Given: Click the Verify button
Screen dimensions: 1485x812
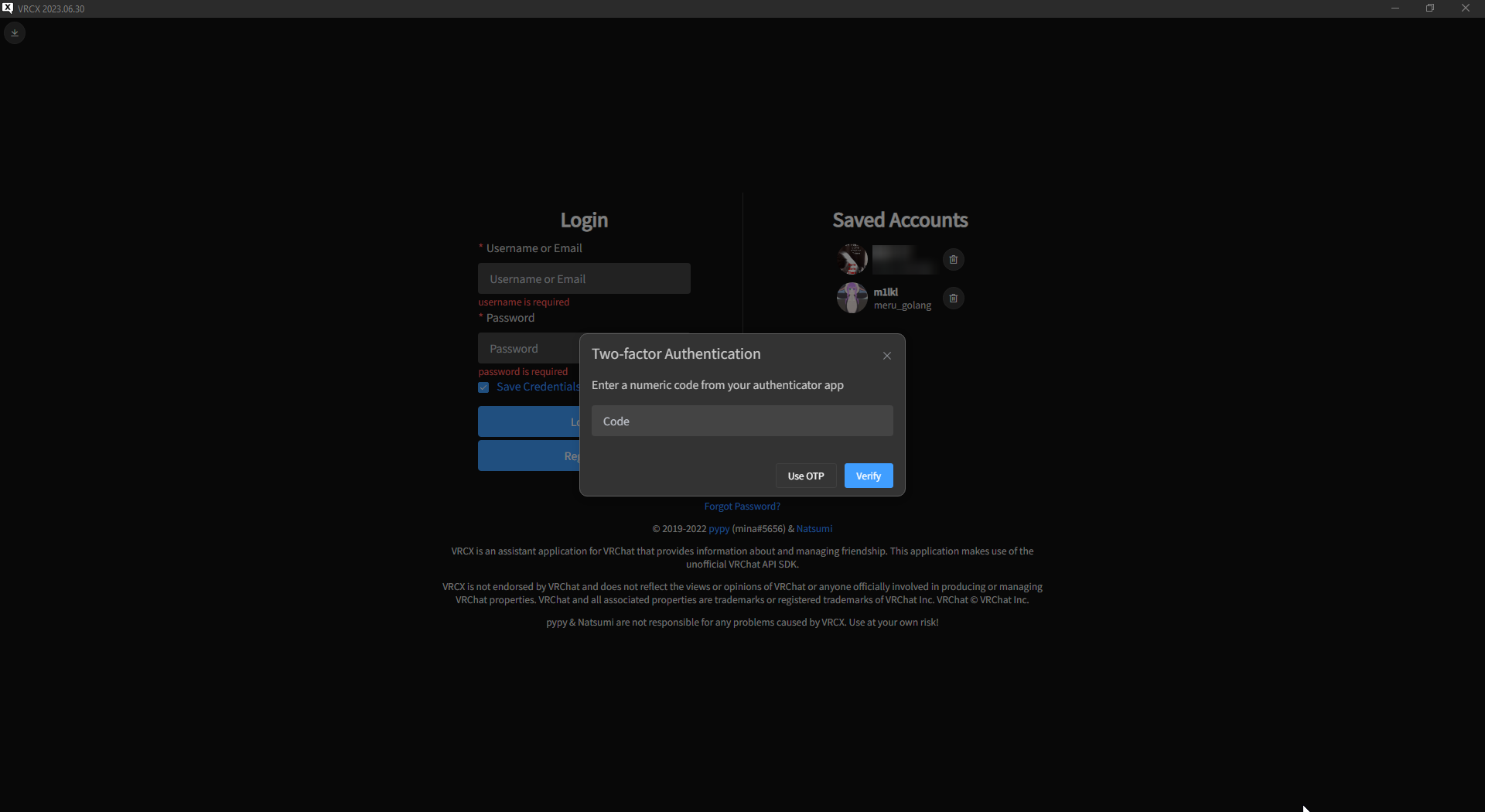Looking at the screenshot, I should pos(869,476).
